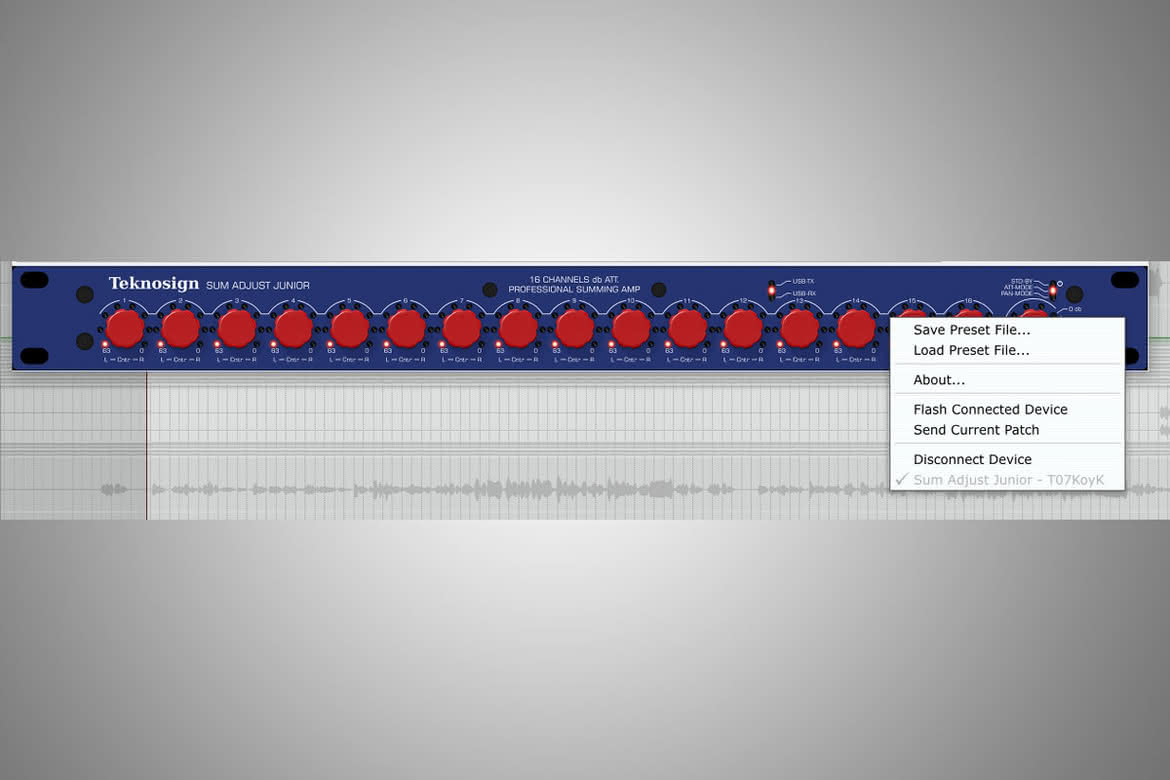The height and width of the screenshot is (780, 1170).
Task: Open the About... menu entry
Action: click(1007, 380)
